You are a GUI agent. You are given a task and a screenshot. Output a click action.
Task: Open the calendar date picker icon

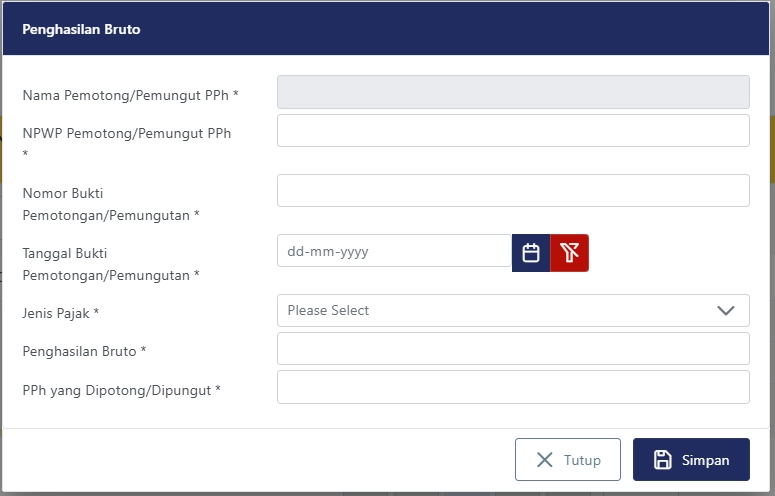(x=531, y=252)
